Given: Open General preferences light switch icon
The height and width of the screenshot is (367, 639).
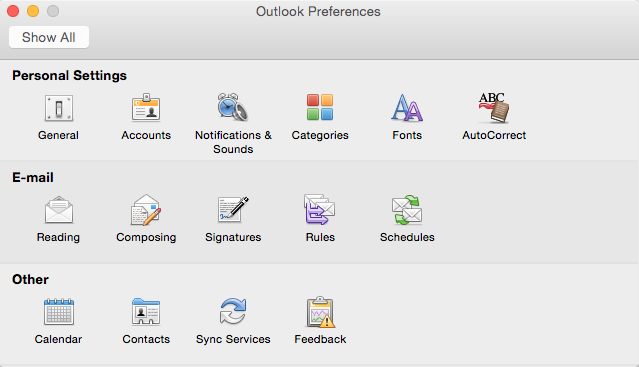Looking at the screenshot, I should click(59, 108).
